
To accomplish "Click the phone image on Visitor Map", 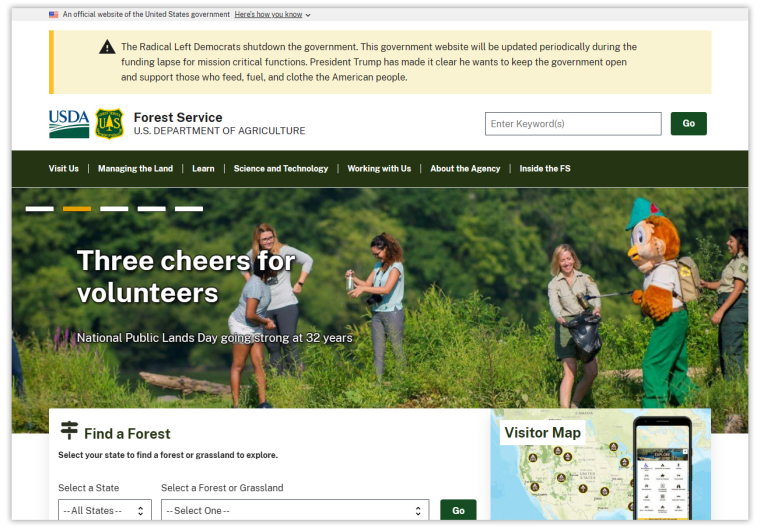I will coord(662,468).
